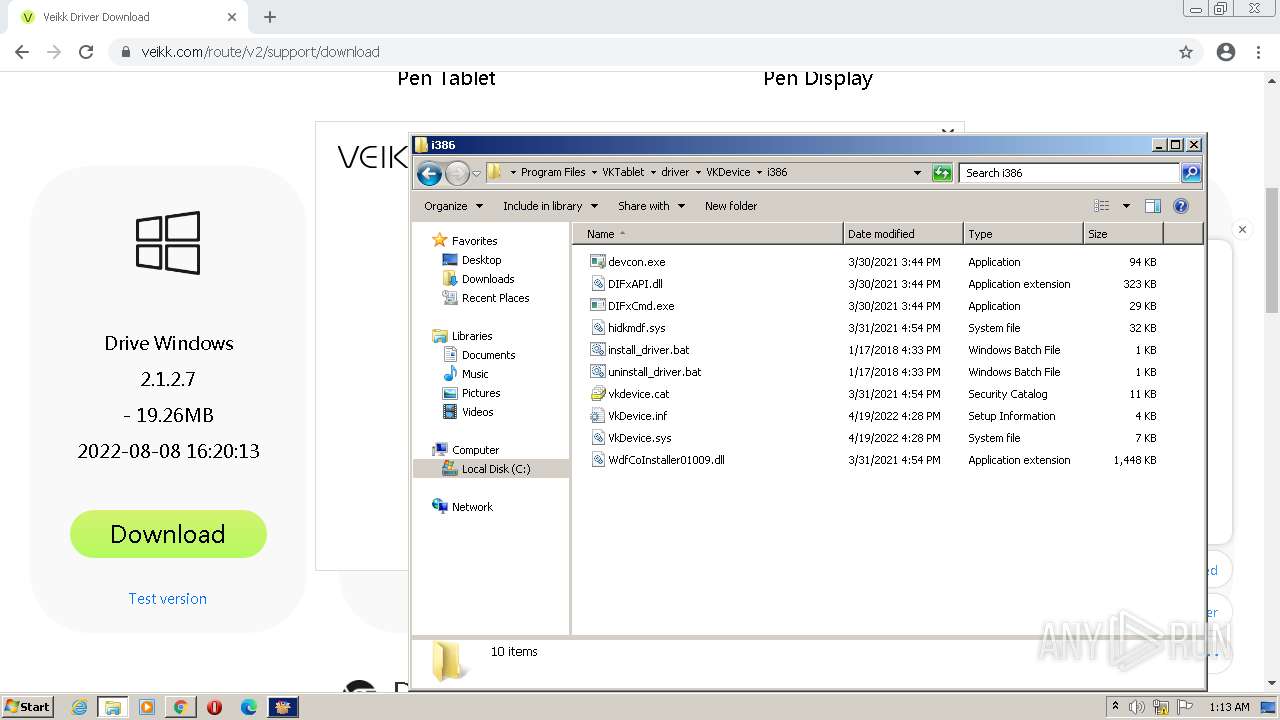Click VKDevice breadcrumb segment
Image resolution: width=1280 pixels, height=720 pixels.
[728, 172]
